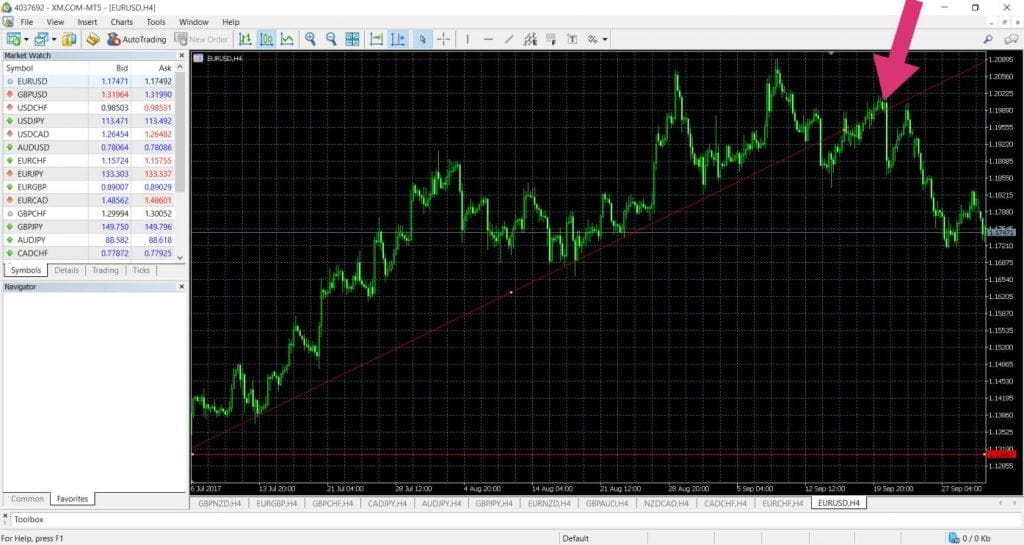Toggle chart auto scroll icon

[376, 39]
